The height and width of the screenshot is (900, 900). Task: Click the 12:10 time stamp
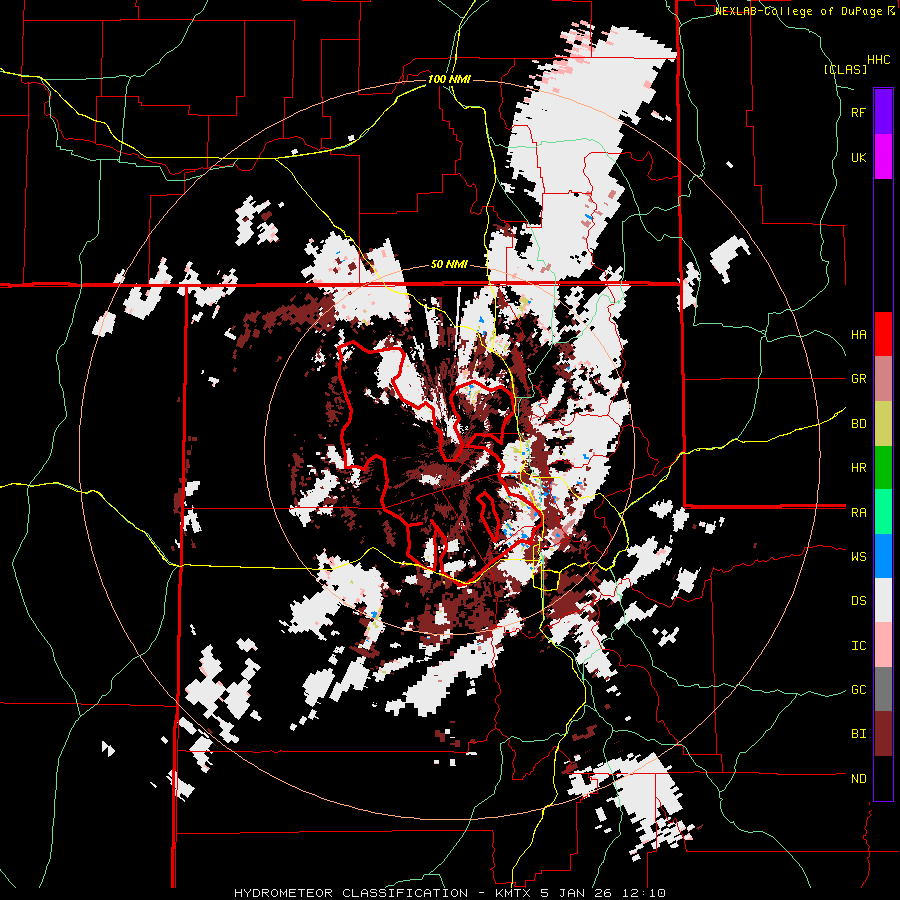pos(646,893)
